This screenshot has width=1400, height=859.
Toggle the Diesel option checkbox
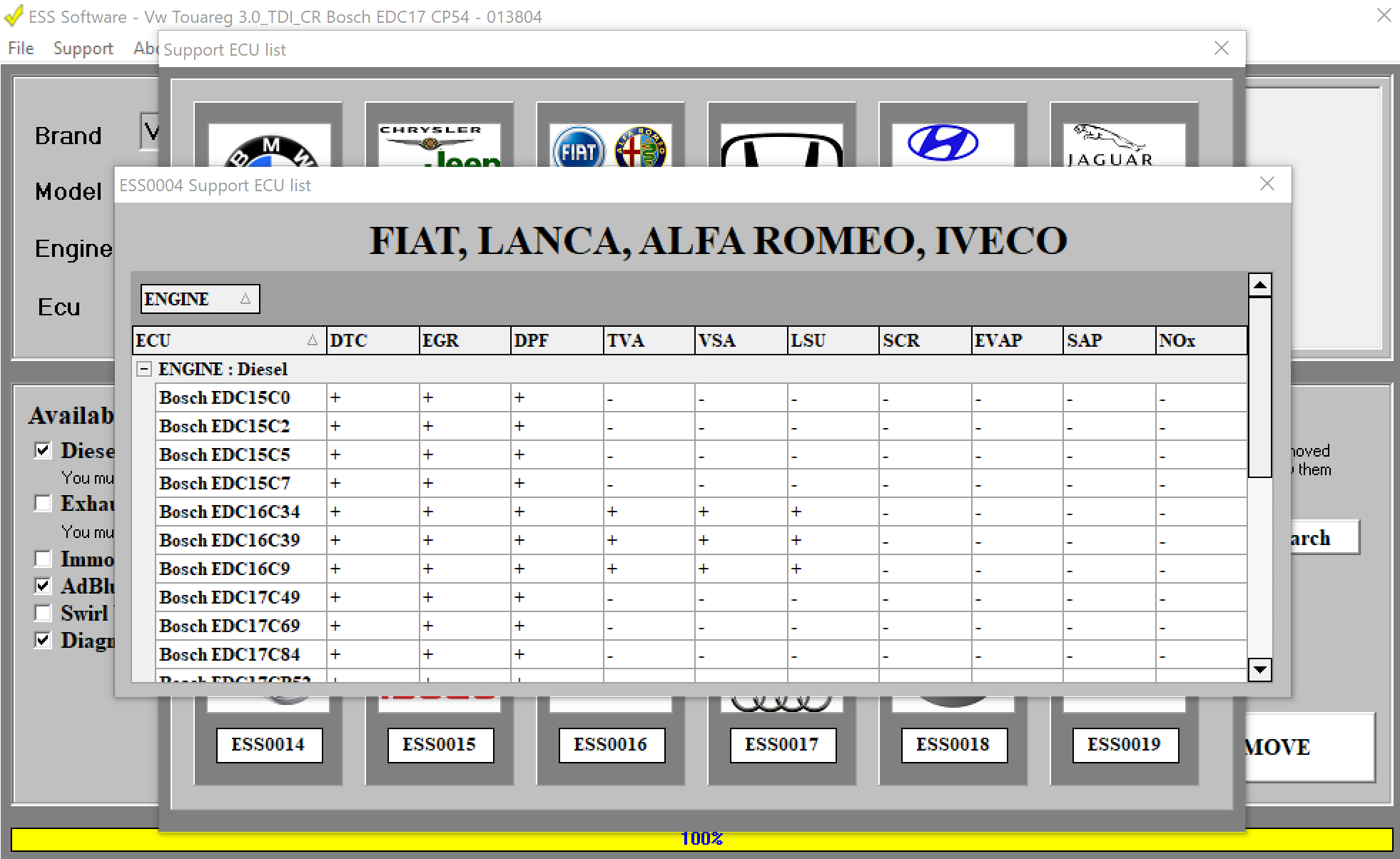[x=44, y=450]
